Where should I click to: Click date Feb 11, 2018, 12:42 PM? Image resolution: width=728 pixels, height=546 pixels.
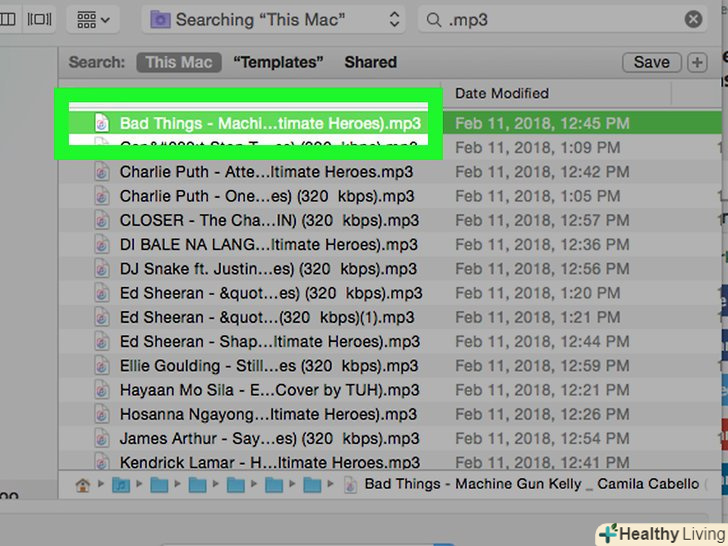pos(542,172)
